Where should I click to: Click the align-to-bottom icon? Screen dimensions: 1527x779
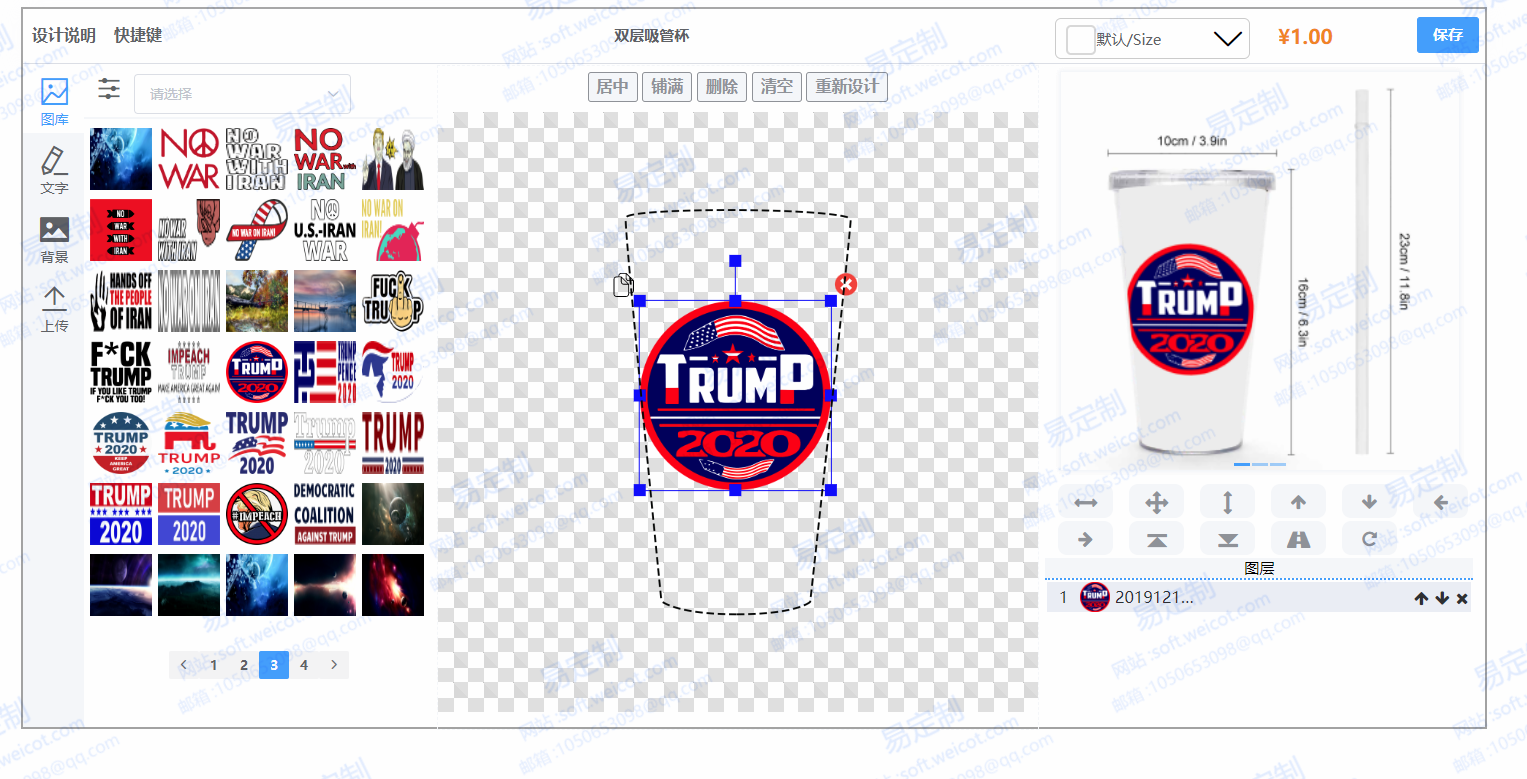[1227, 539]
